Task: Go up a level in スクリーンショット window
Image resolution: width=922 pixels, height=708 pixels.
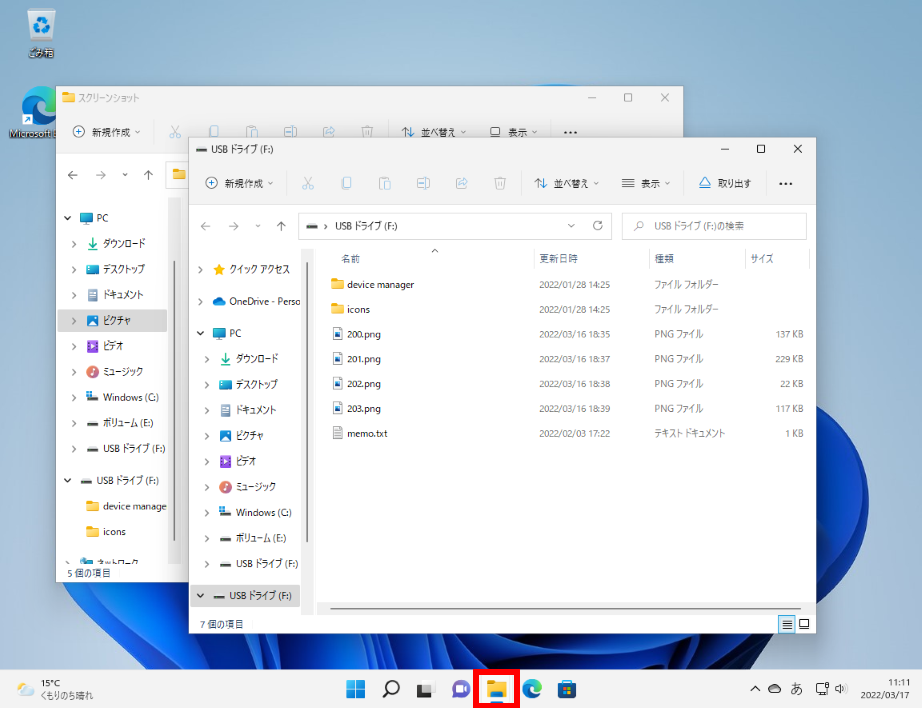Action: click(148, 175)
